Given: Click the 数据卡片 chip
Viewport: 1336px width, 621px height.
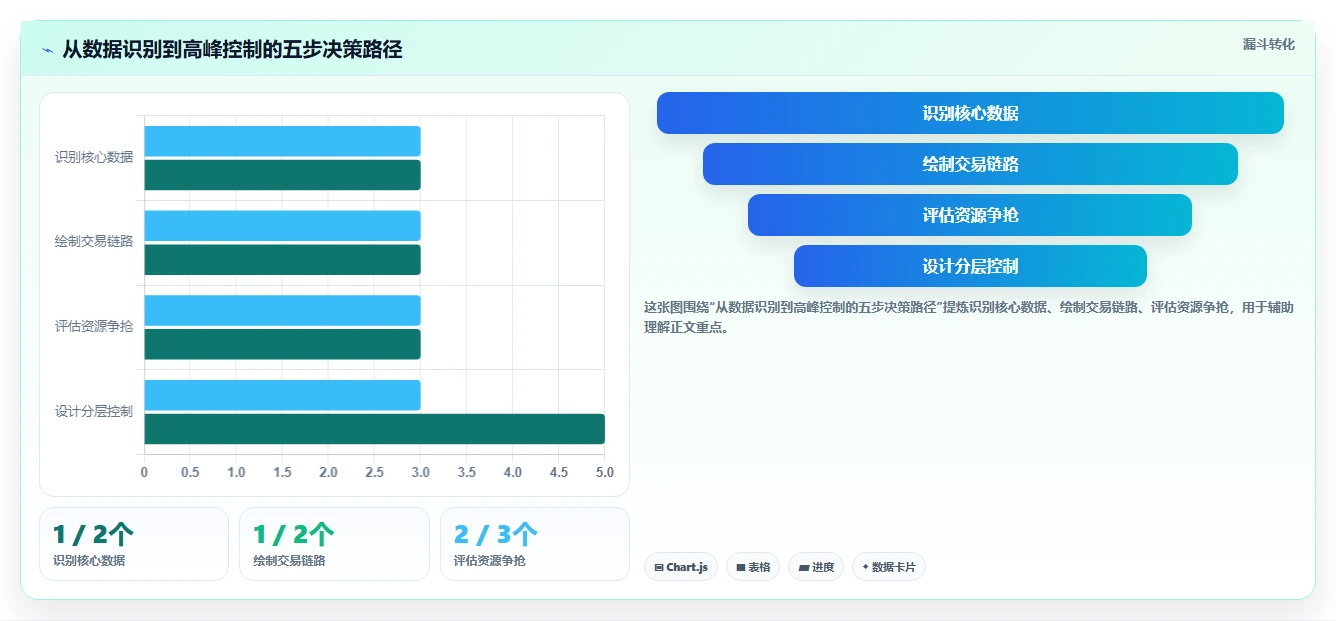Looking at the screenshot, I should coord(889,567).
